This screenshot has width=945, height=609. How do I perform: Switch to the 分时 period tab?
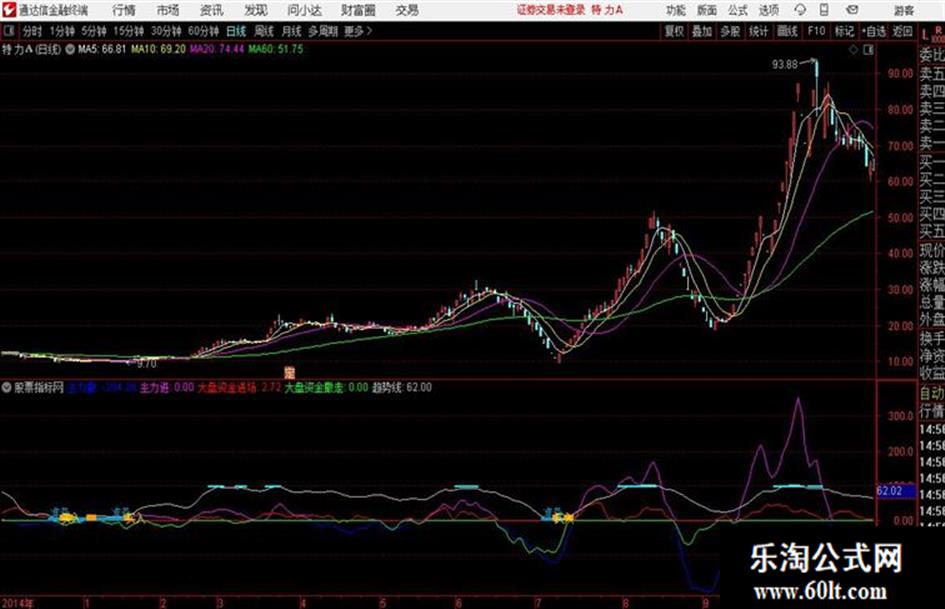tap(32, 31)
